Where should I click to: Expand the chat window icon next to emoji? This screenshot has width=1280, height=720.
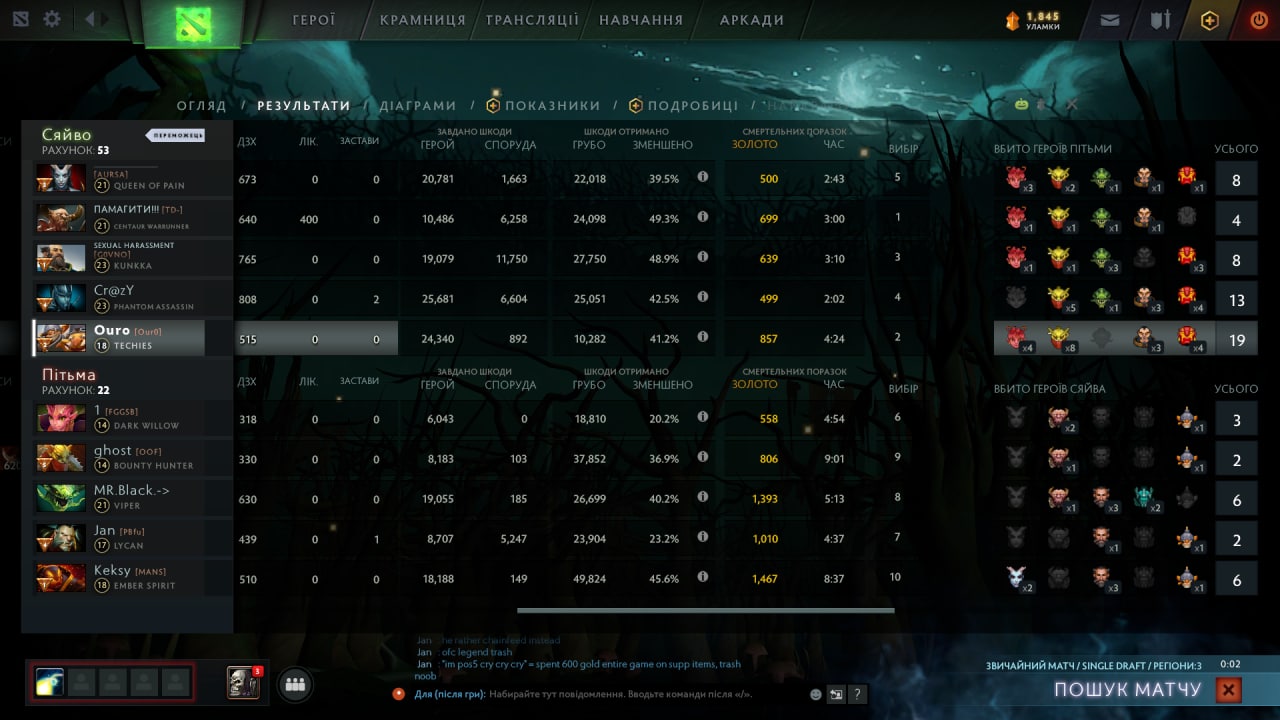(x=836, y=694)
